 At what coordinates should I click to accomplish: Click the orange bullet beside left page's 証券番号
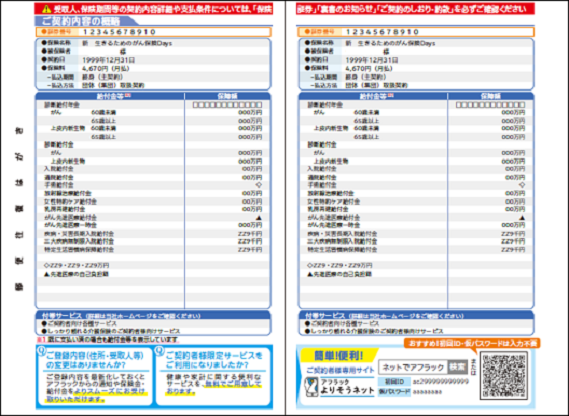pyautogui.click(x=44, y=32)
